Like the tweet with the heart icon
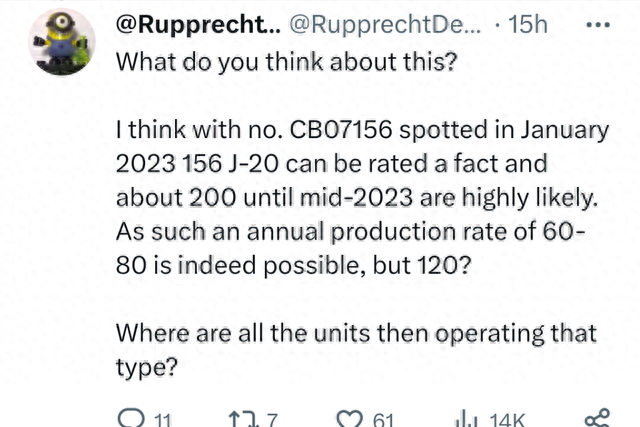This screenshot has height=427, width=640. pos(350,418)
